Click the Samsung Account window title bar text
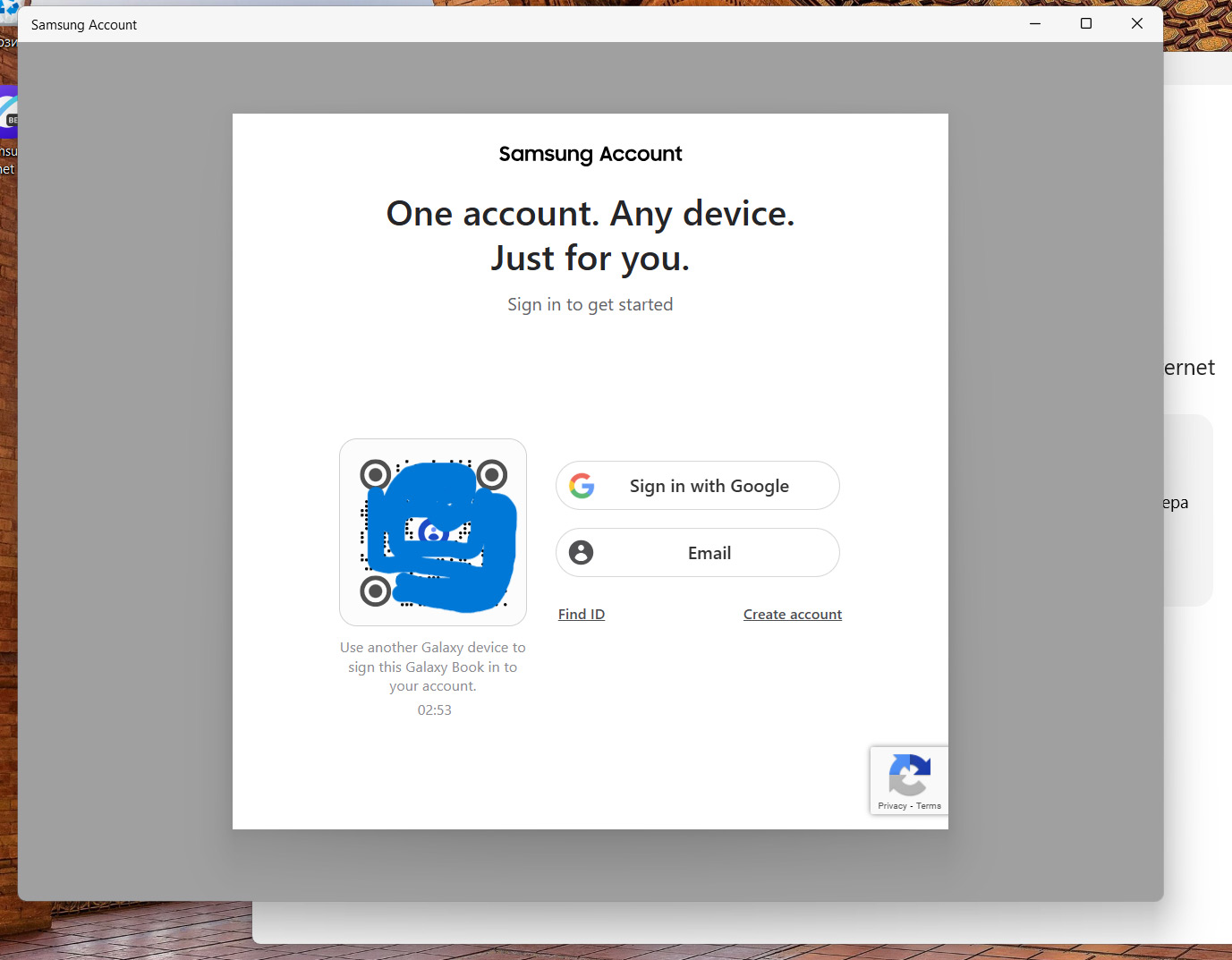 [x=84, y=25]
